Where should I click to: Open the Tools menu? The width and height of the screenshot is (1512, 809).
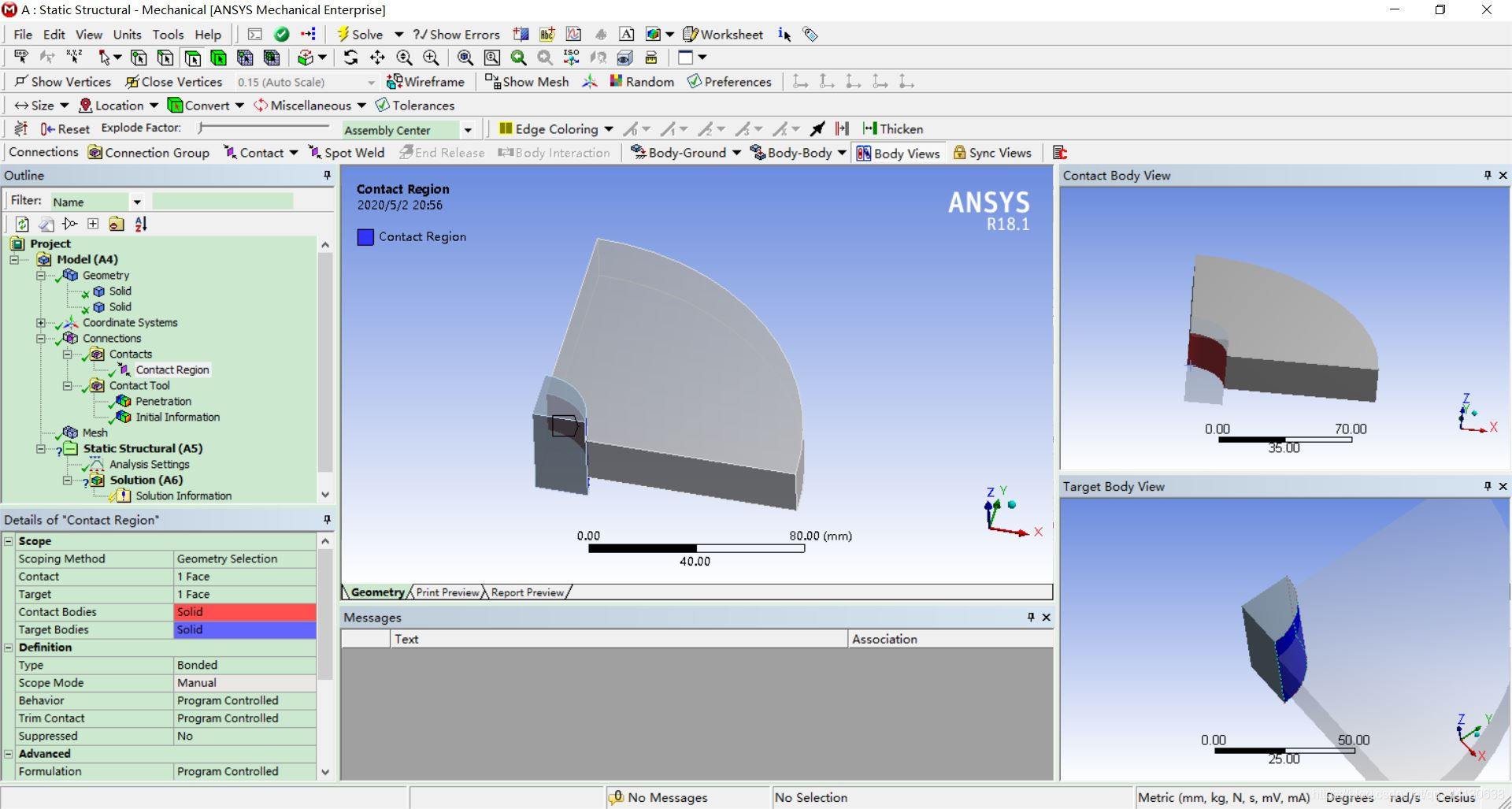[x=168, y=34]
